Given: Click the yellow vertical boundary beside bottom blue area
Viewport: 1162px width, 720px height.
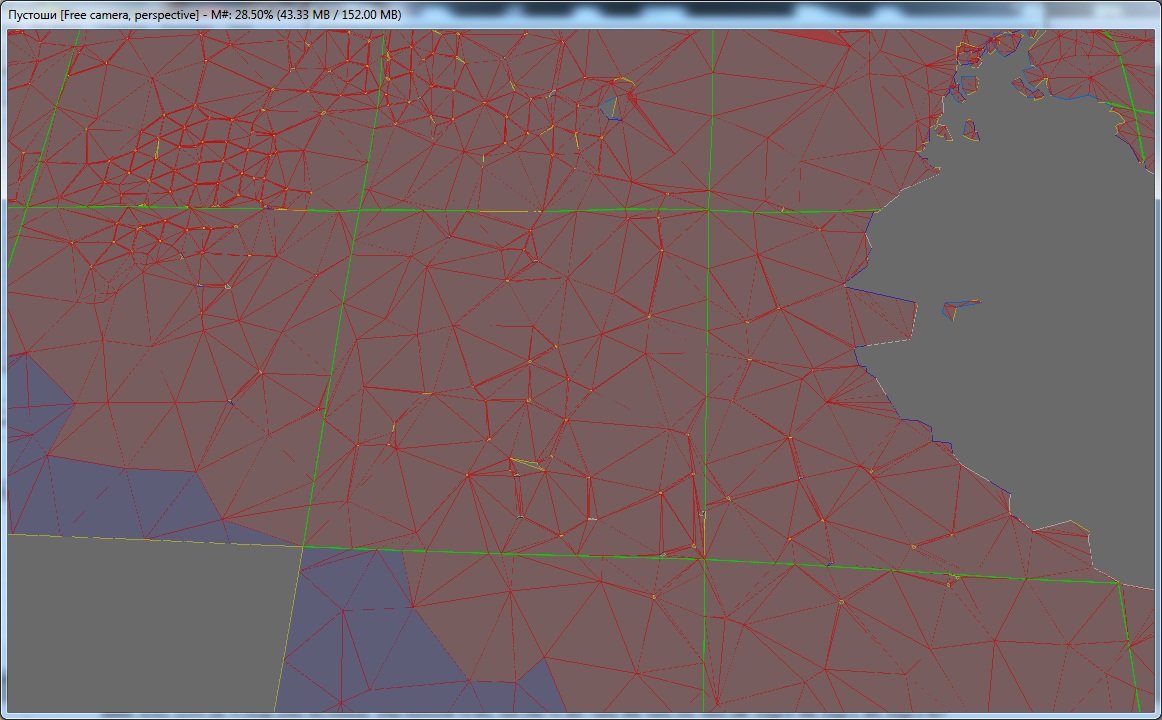Looking at the screenshot, I should pyautogui.click(x=288, y=630).
